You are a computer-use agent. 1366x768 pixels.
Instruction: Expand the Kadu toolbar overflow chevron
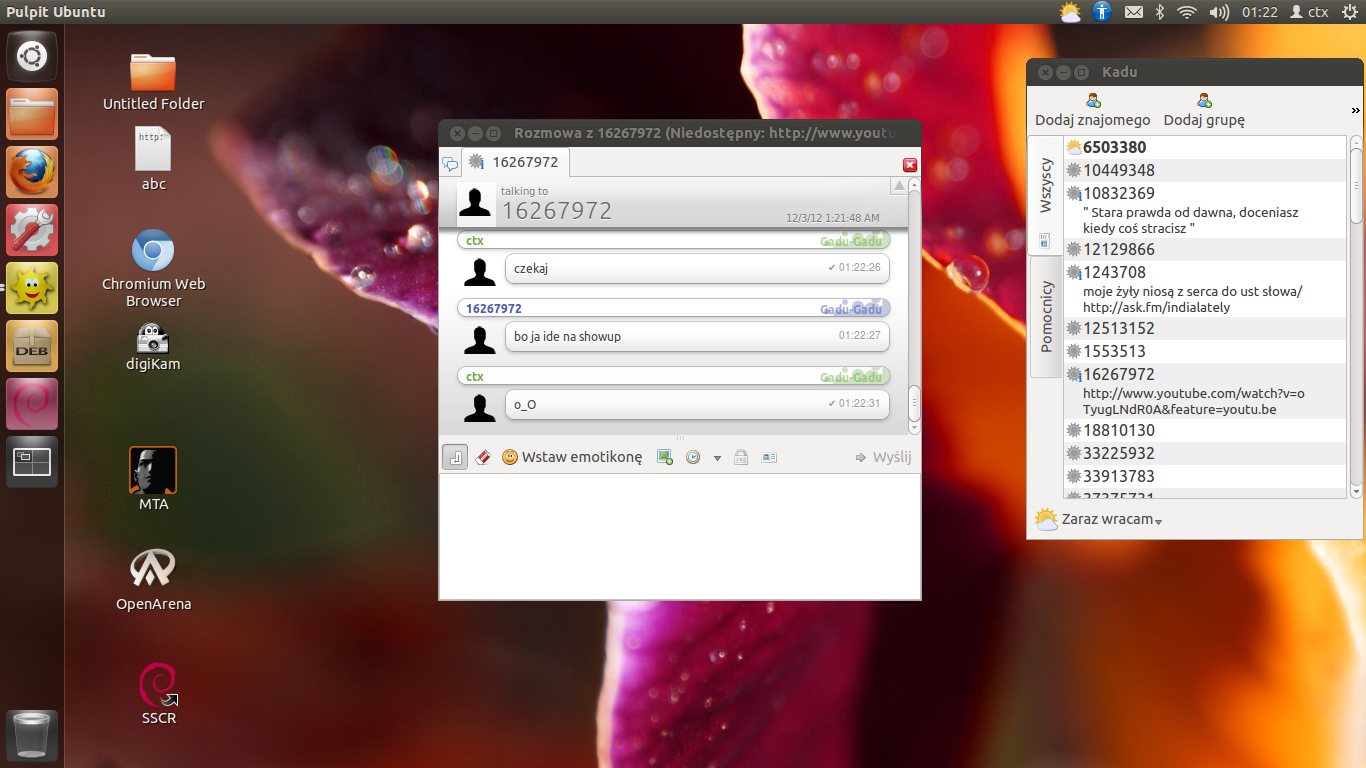point(1356,110)
